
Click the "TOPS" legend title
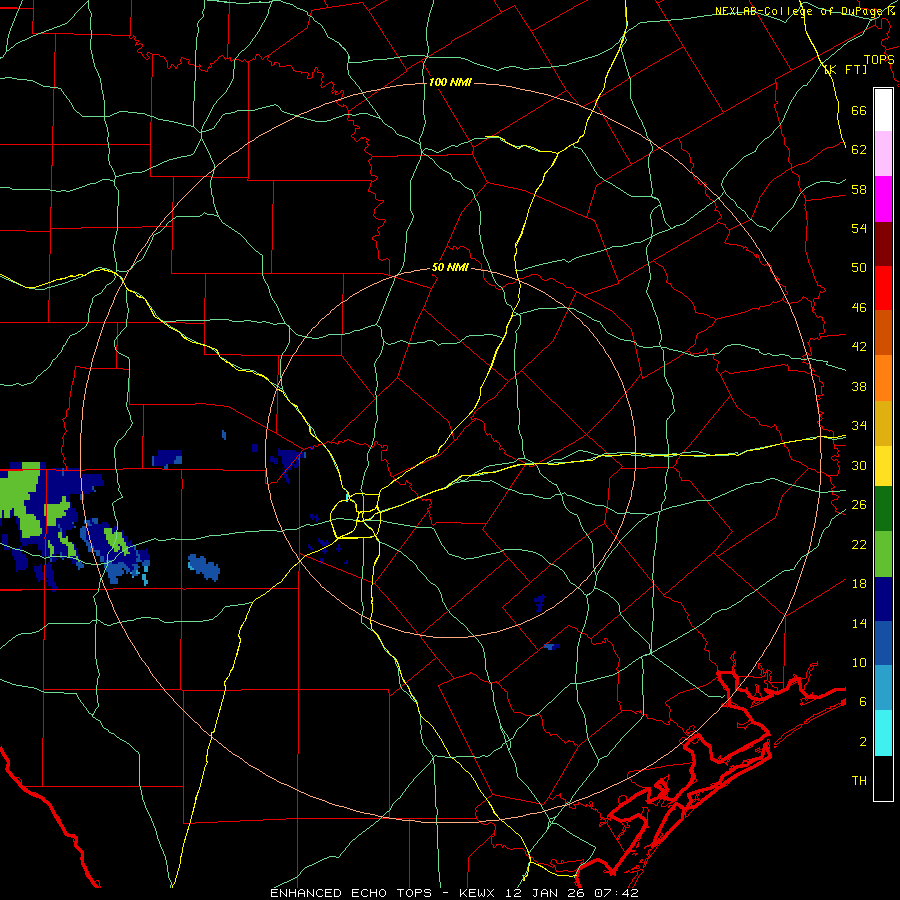coord(879,59)
